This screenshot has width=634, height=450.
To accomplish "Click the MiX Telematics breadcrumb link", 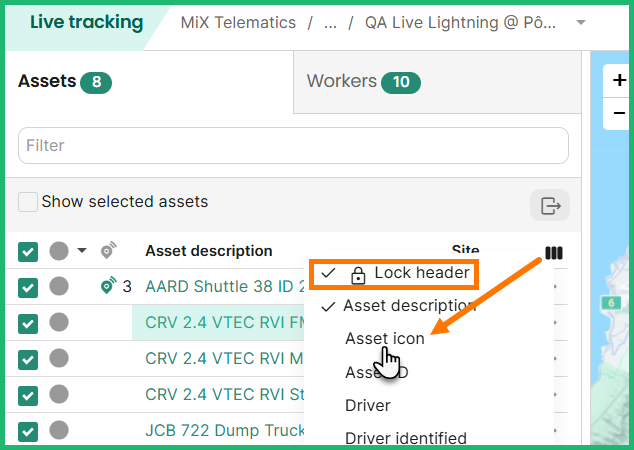I will [x=238, y=23].
